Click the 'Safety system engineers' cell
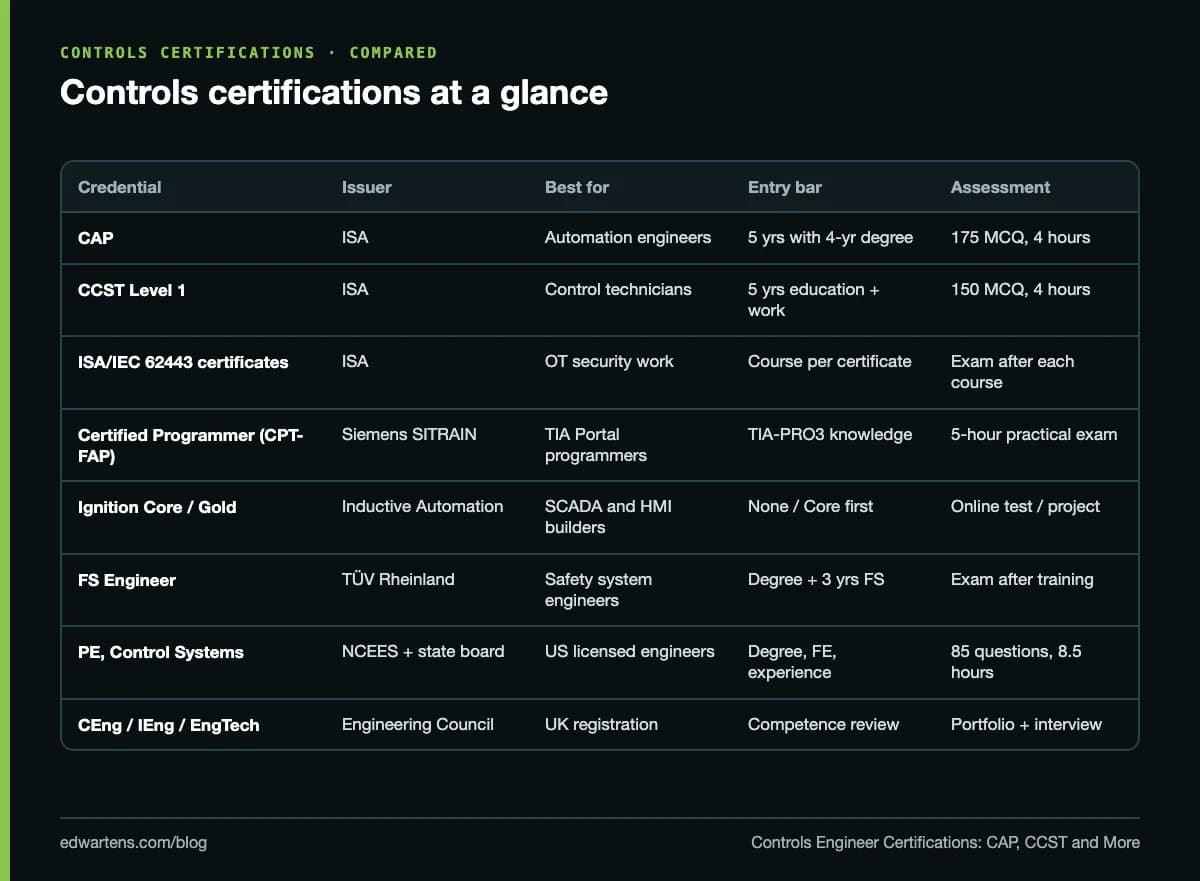Image resolution: width=1200 pixels, height=881 pixels. click(x=598, y=590)
